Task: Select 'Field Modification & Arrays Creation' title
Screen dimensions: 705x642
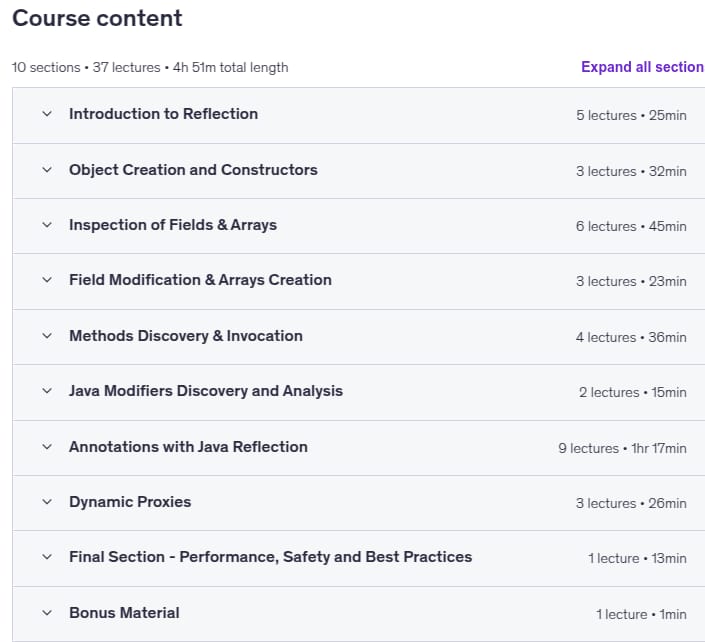Action: tap(201, 280)
